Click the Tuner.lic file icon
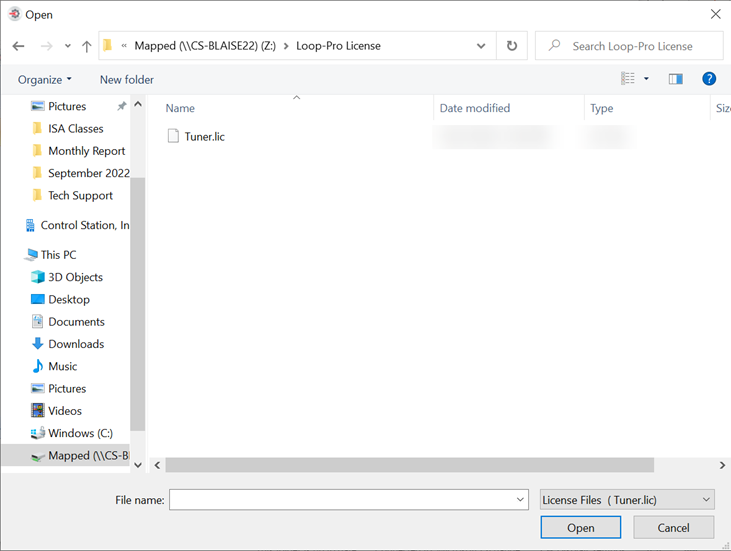The image size is (731, 551). point(173,136)
